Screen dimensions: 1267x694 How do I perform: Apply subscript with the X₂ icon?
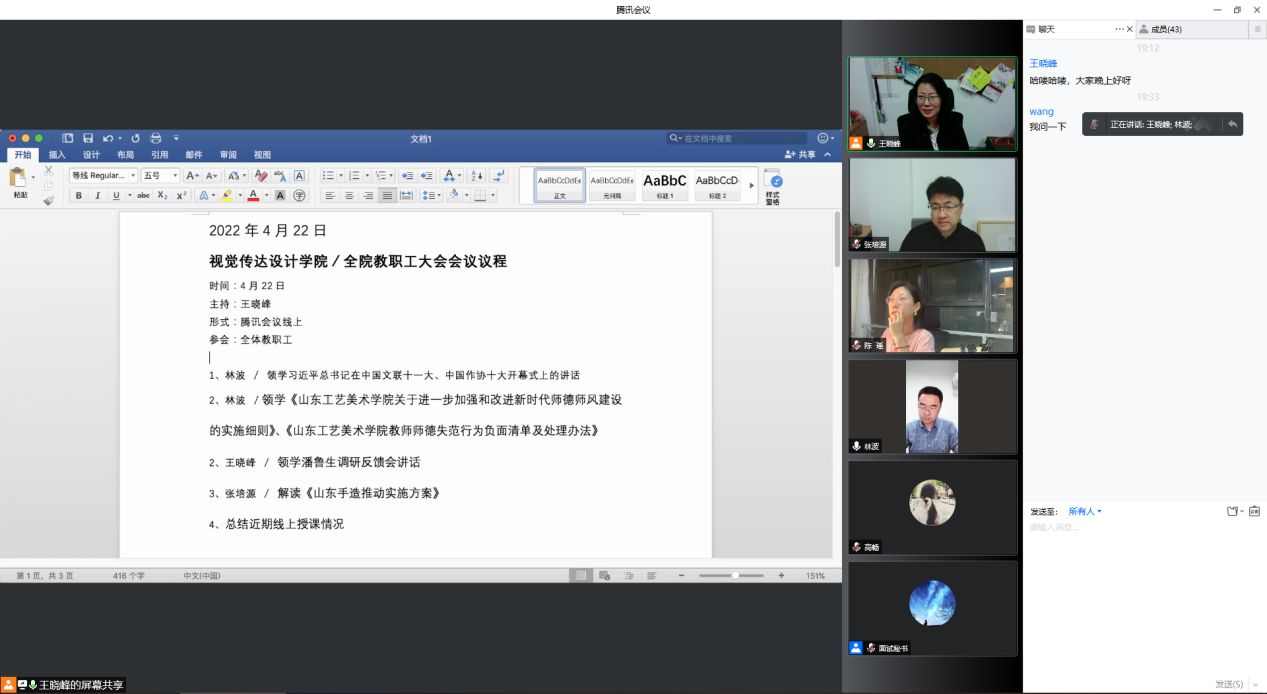pyautogui.click(x=163, y=196)
